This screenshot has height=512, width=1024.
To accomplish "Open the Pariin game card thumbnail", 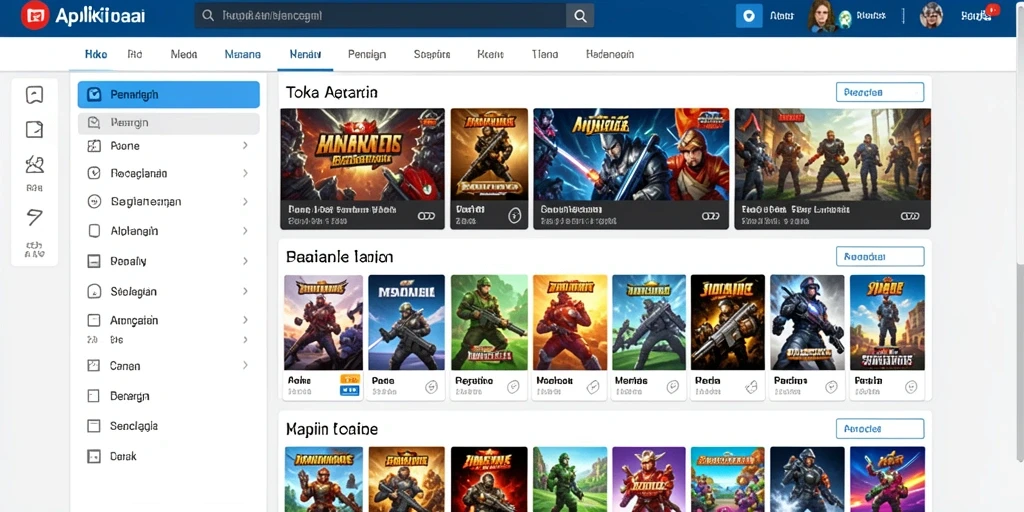I will point(887,323).
